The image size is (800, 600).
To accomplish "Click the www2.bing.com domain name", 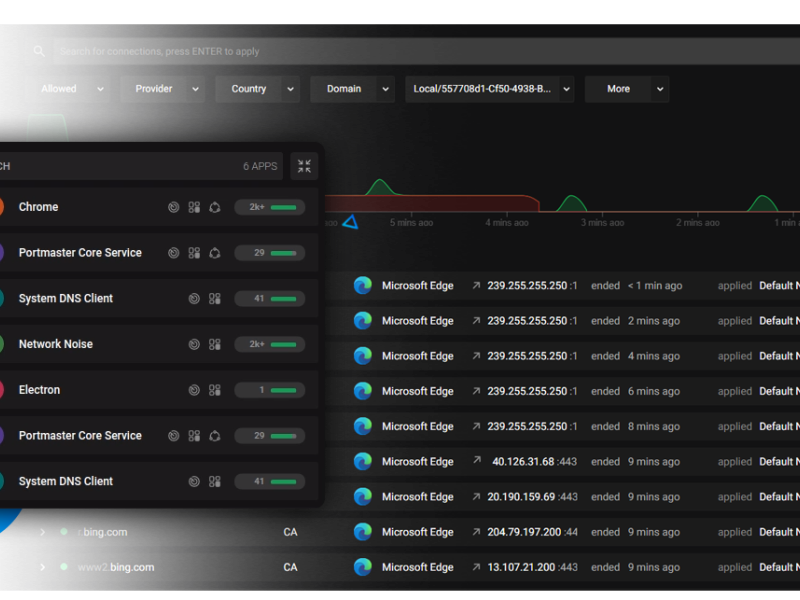I will coord(116,567).
